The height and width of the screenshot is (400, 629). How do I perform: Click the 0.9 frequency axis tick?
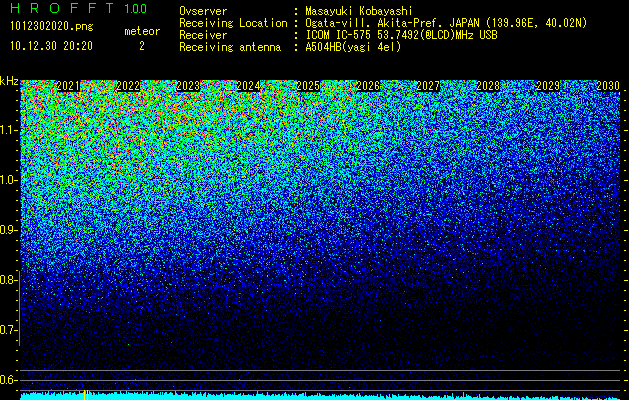pos(8,230)
